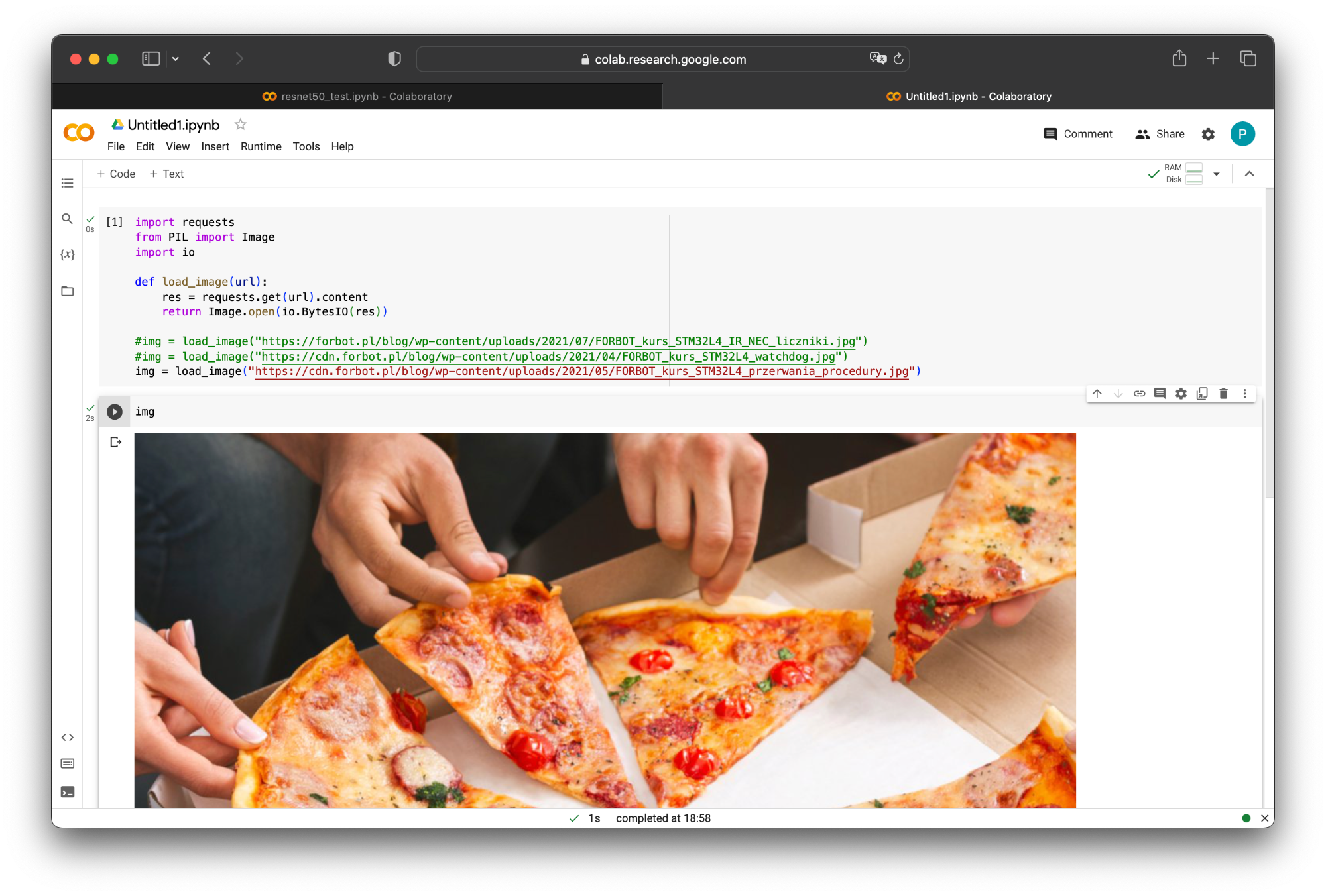1326x896 pixels.
Task: Show Safari tab overview
Action: coord(1248,58)
